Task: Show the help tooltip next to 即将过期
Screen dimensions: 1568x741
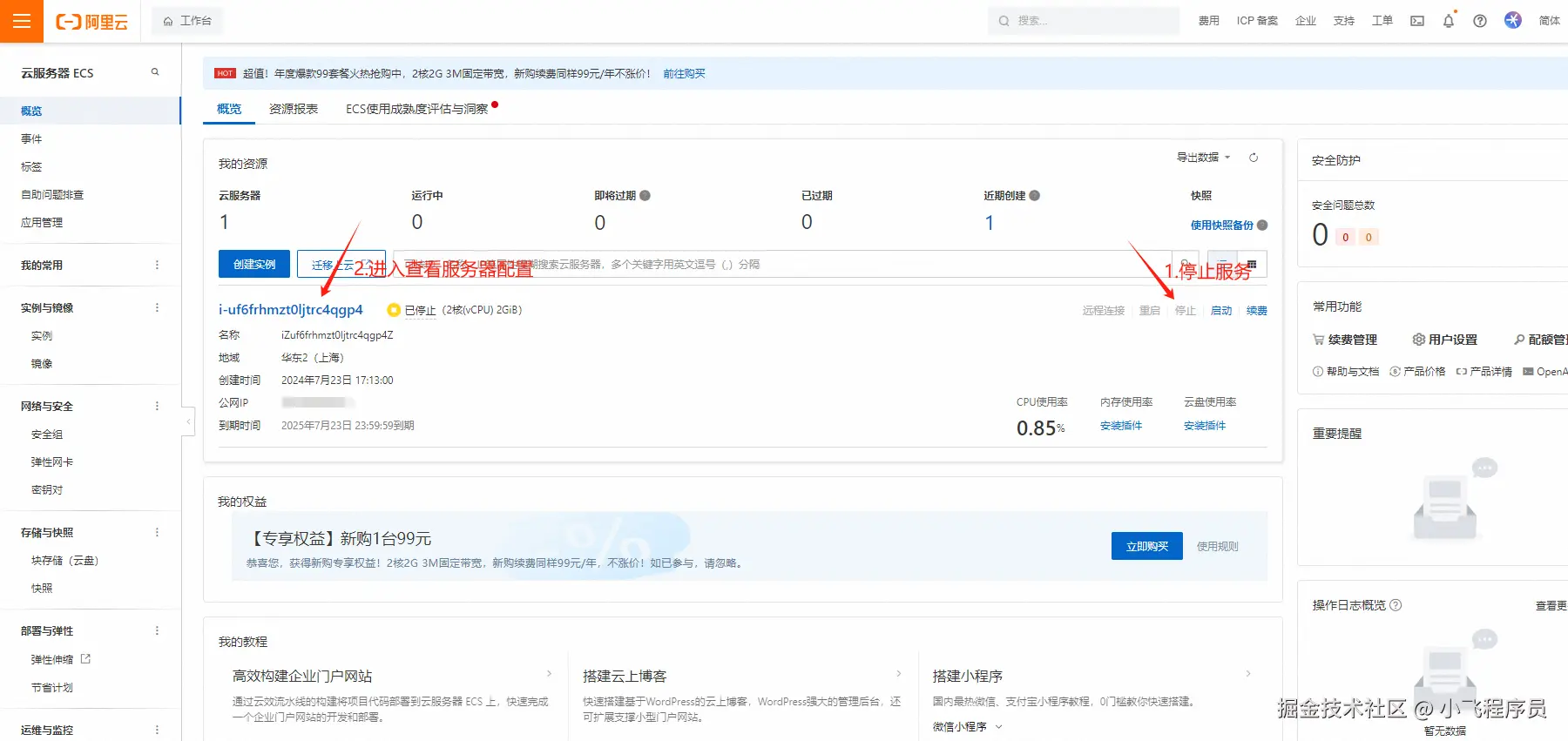Action: pyautogui.click(x=645, y=195)
